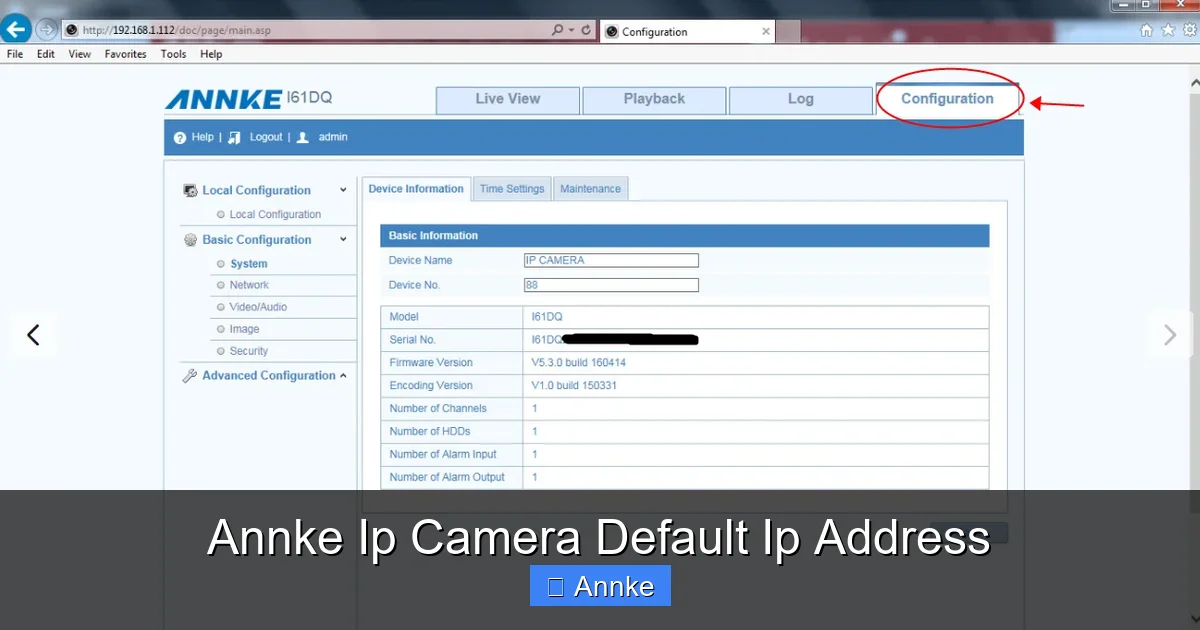Screen dimensions: 1200x630
Task: Open the Favorites menu
Action: pos(126,54)
